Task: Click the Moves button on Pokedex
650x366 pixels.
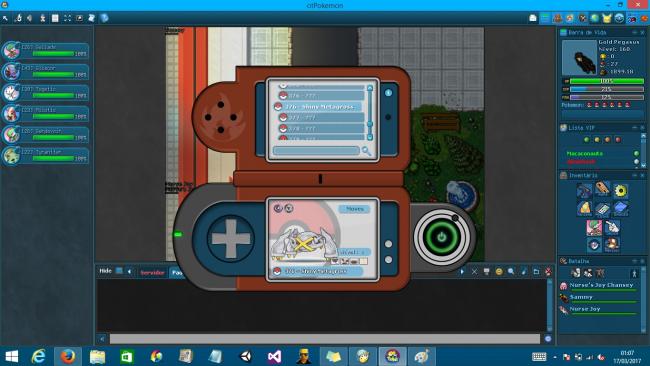Action: [354, 209]
